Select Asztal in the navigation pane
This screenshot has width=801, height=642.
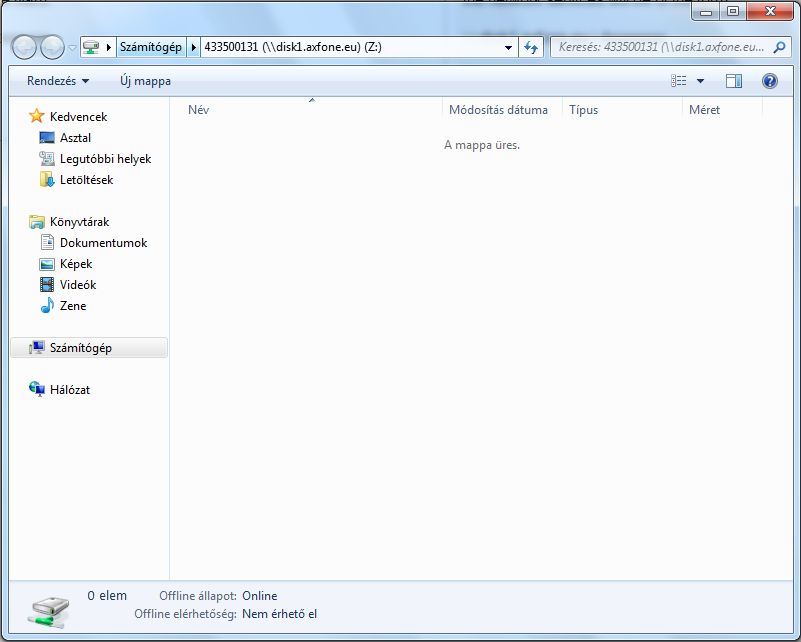(x=75, y=138)
